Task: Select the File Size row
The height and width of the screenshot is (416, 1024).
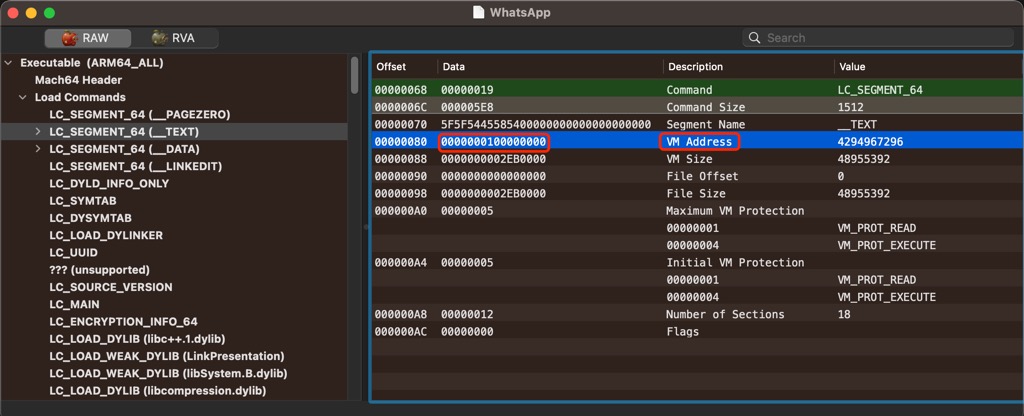Action: pos(696,194)
